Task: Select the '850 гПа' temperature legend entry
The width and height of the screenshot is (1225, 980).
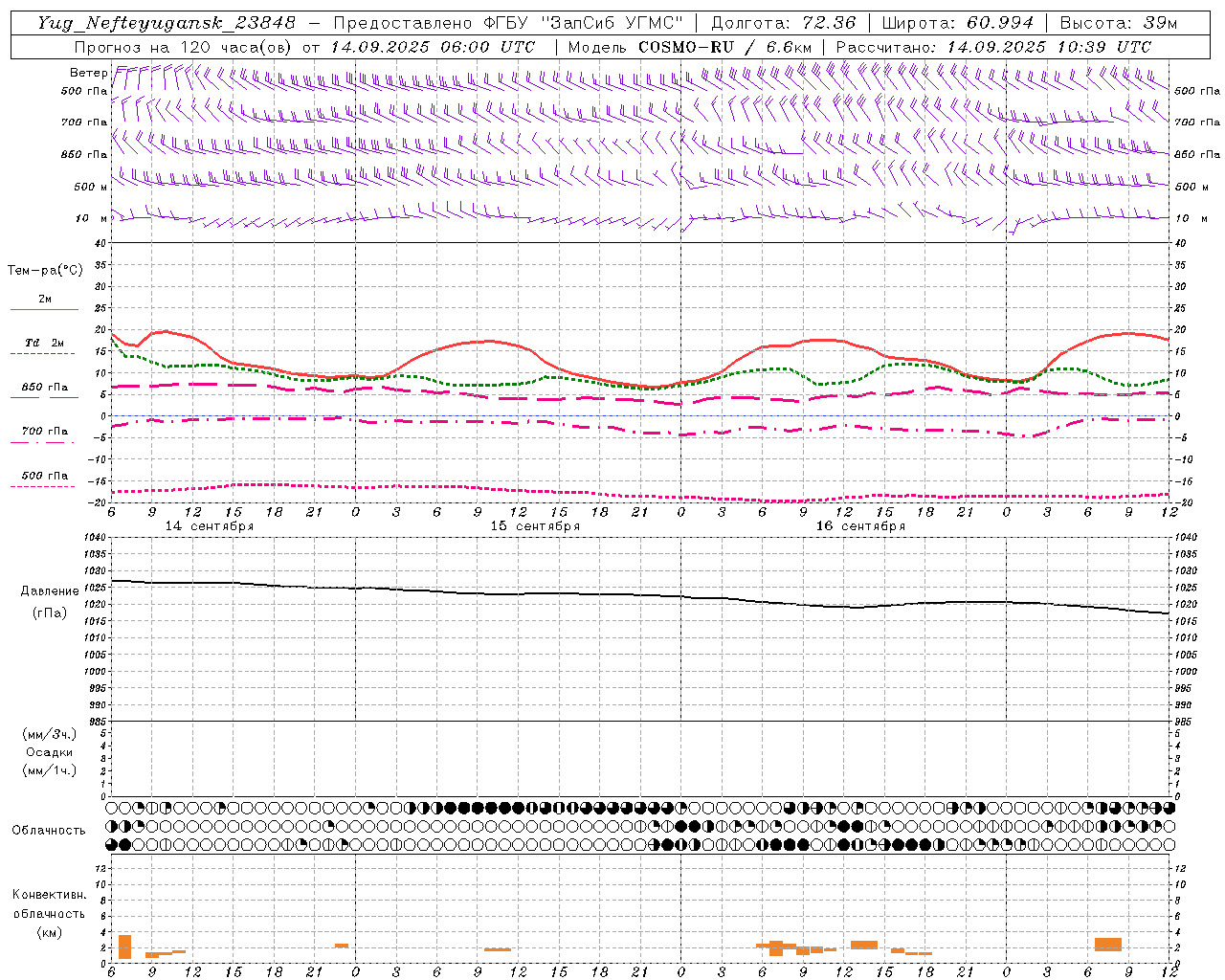Action: [x=45, y=388]
